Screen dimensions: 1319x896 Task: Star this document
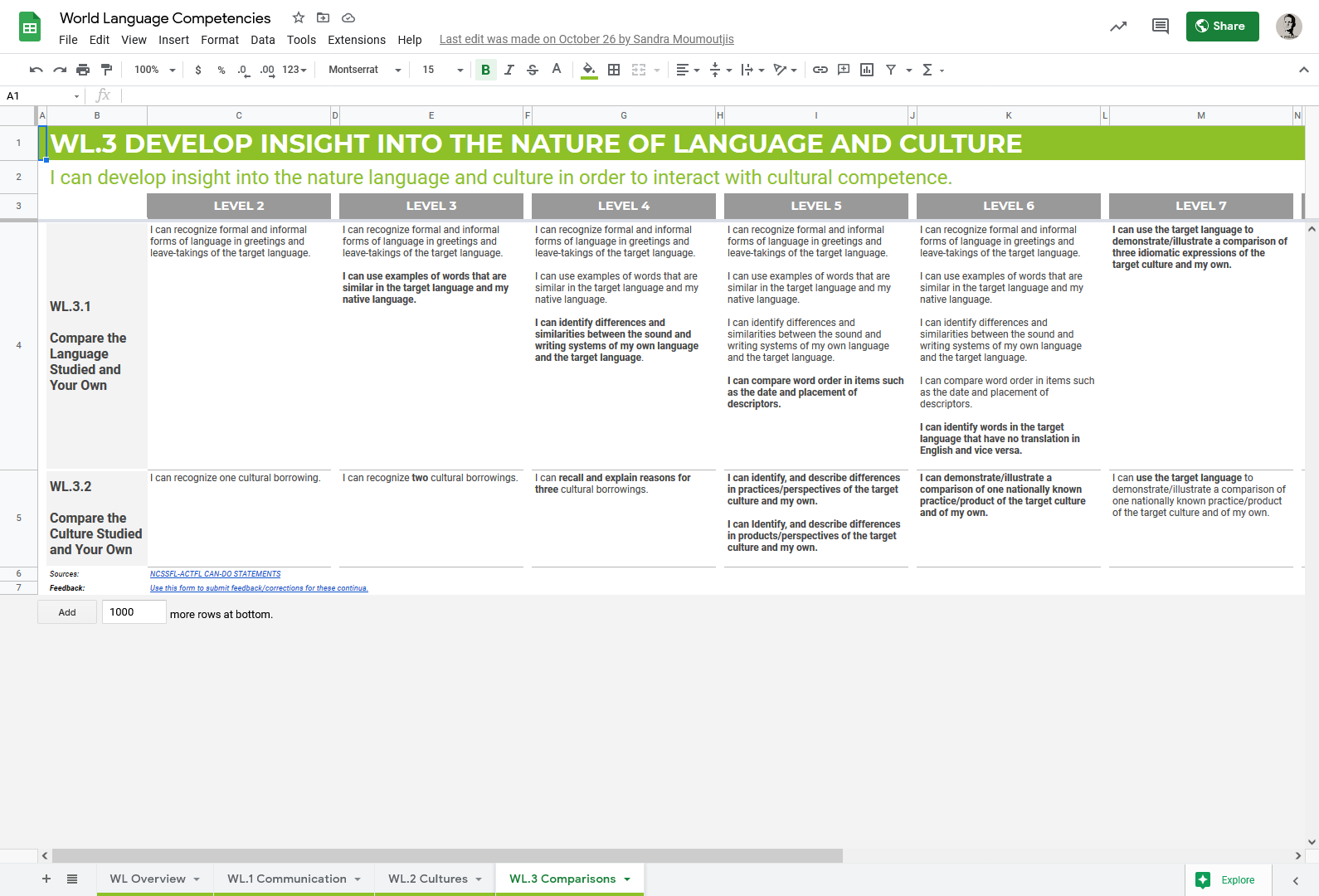(x=299, y=17)
